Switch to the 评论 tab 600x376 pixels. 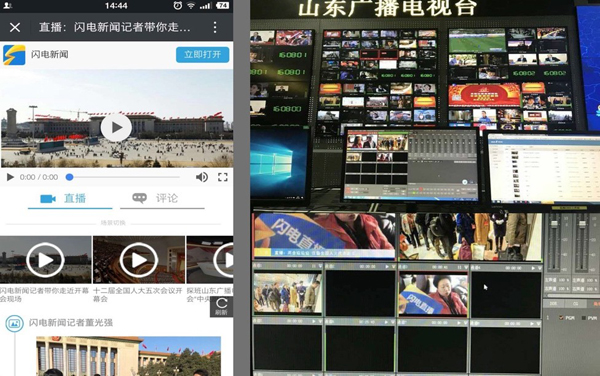[x=162, y=199]
